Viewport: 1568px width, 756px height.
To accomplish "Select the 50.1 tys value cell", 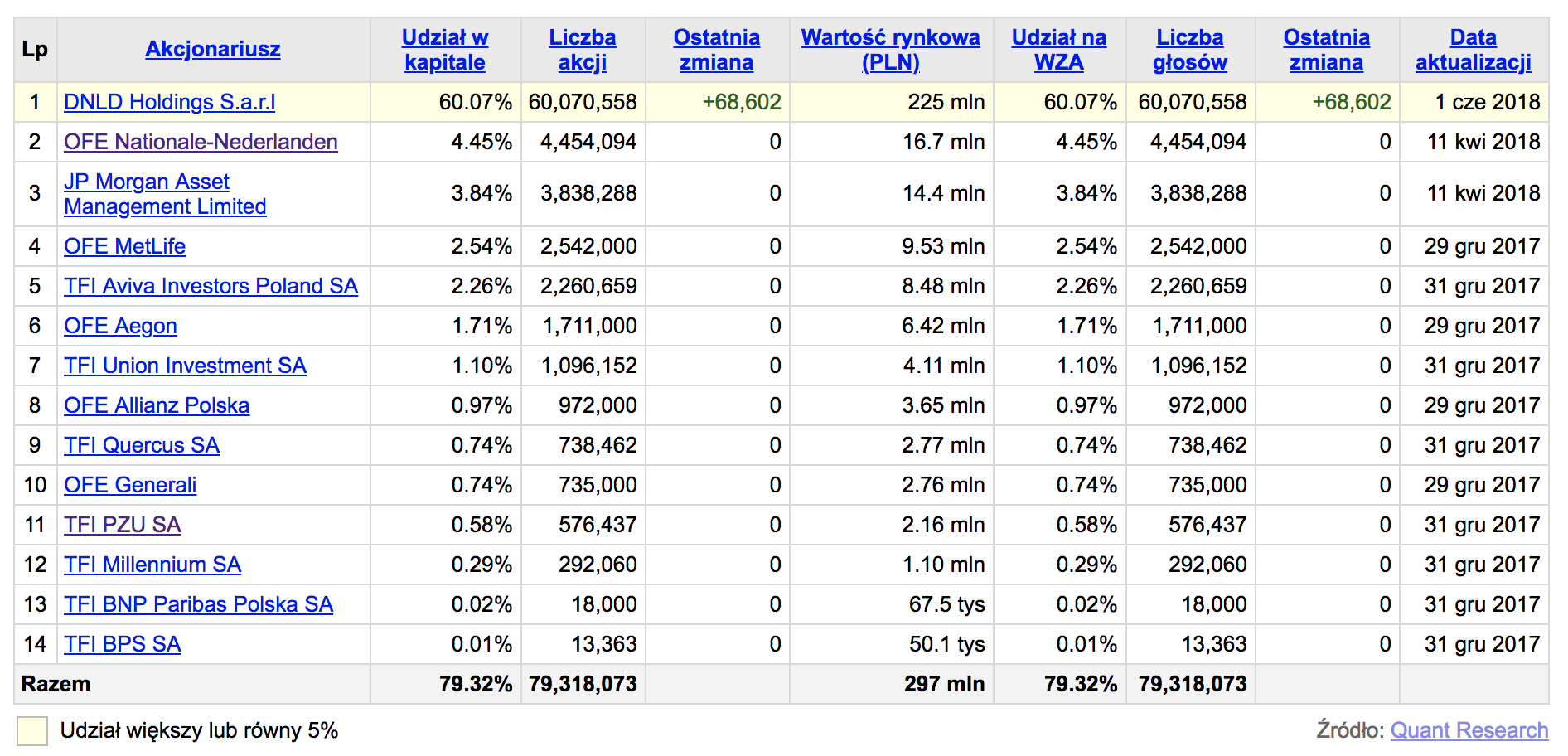I will (892, 644).
